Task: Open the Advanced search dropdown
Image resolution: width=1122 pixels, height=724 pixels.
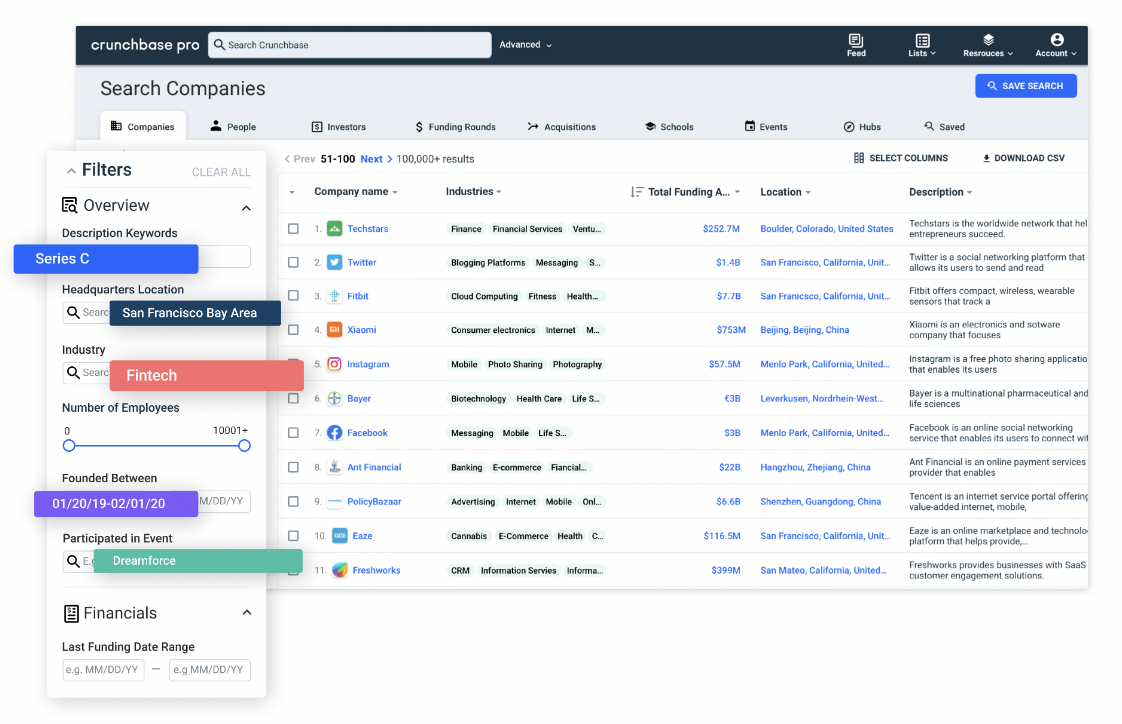Action: pyautogui.click(x=525, y=44)
